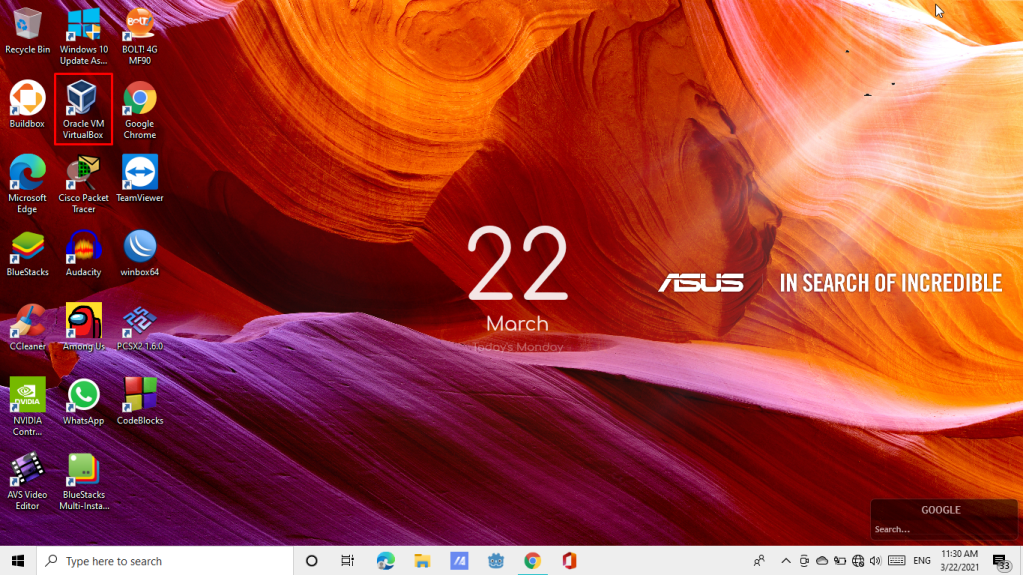The height and width of the screenshot is (575, 1023).
Task: Click the taskbar search box
Action: pyautogui.click(x=165, y=561)
